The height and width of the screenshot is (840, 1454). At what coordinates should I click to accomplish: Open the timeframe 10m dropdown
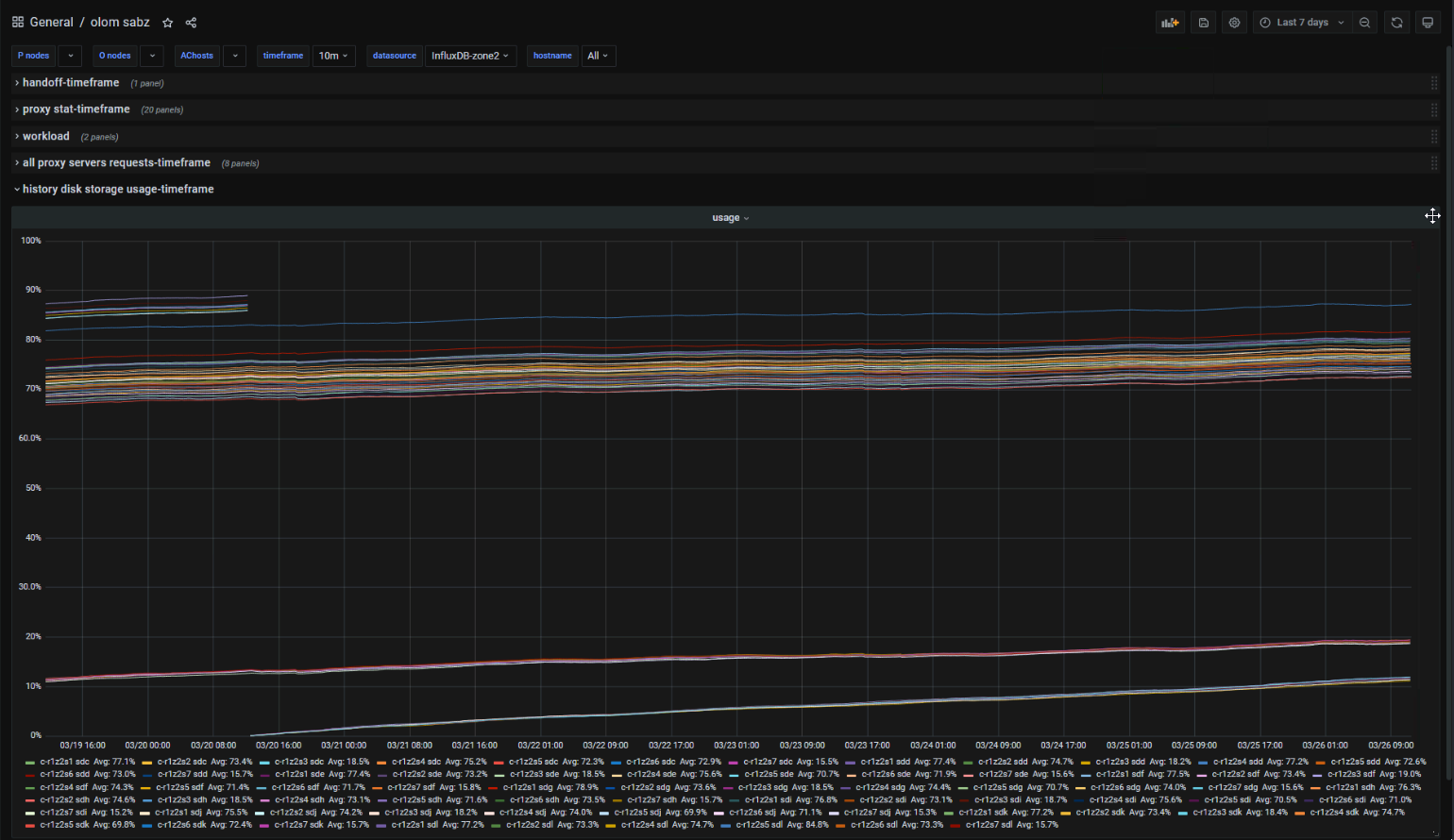tap(333, 56)
